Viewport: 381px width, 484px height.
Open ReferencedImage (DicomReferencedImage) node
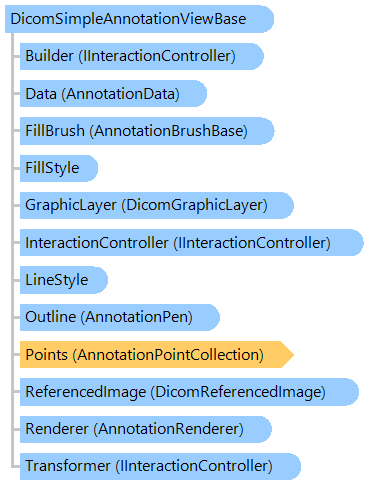pos(189,392)
